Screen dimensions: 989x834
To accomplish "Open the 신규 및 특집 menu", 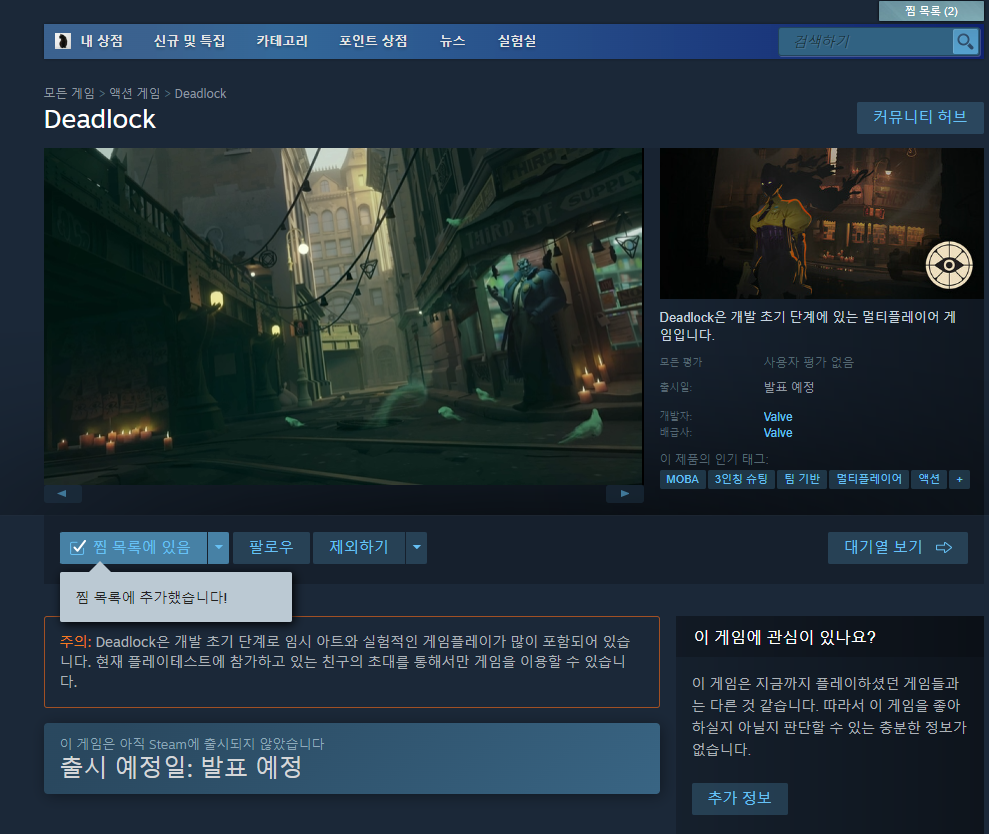I will 189,41.
